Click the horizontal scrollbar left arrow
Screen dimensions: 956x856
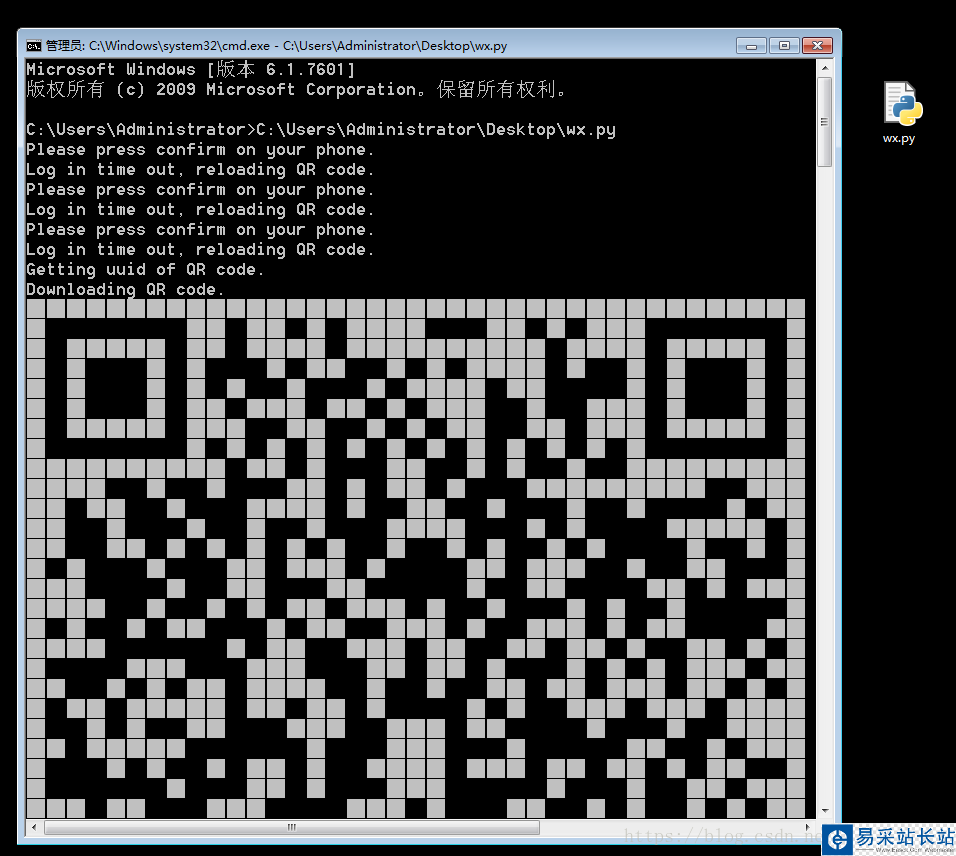pos(34,827)
